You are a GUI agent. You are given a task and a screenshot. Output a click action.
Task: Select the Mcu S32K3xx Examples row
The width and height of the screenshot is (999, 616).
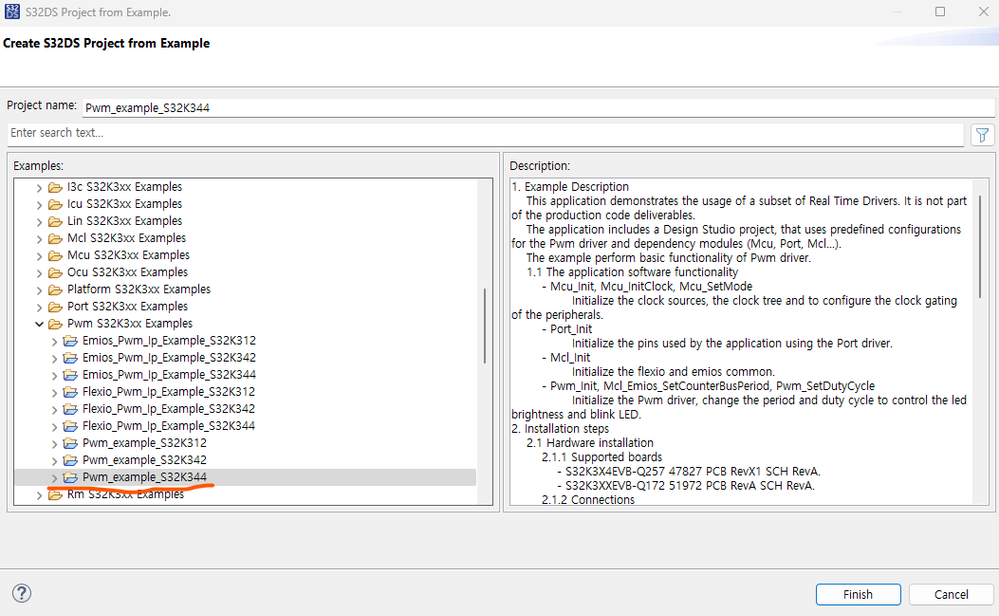pyautogui.click(x=128, y=255)
